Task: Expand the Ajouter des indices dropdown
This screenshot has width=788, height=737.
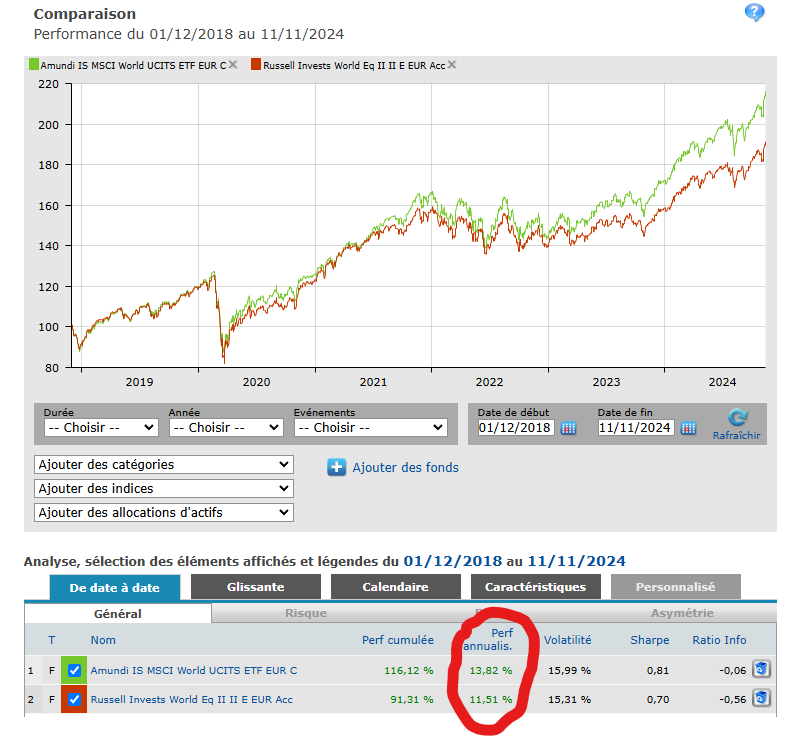Action: [164, 488]
